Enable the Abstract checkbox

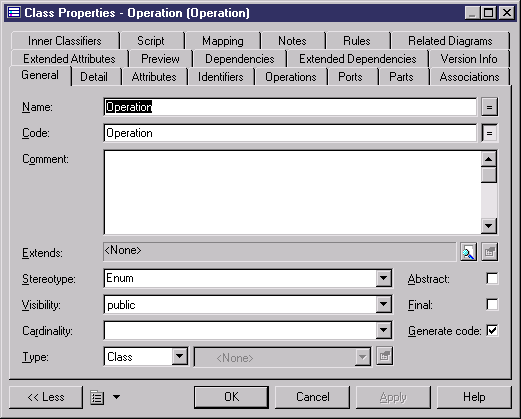pos(492,279)
